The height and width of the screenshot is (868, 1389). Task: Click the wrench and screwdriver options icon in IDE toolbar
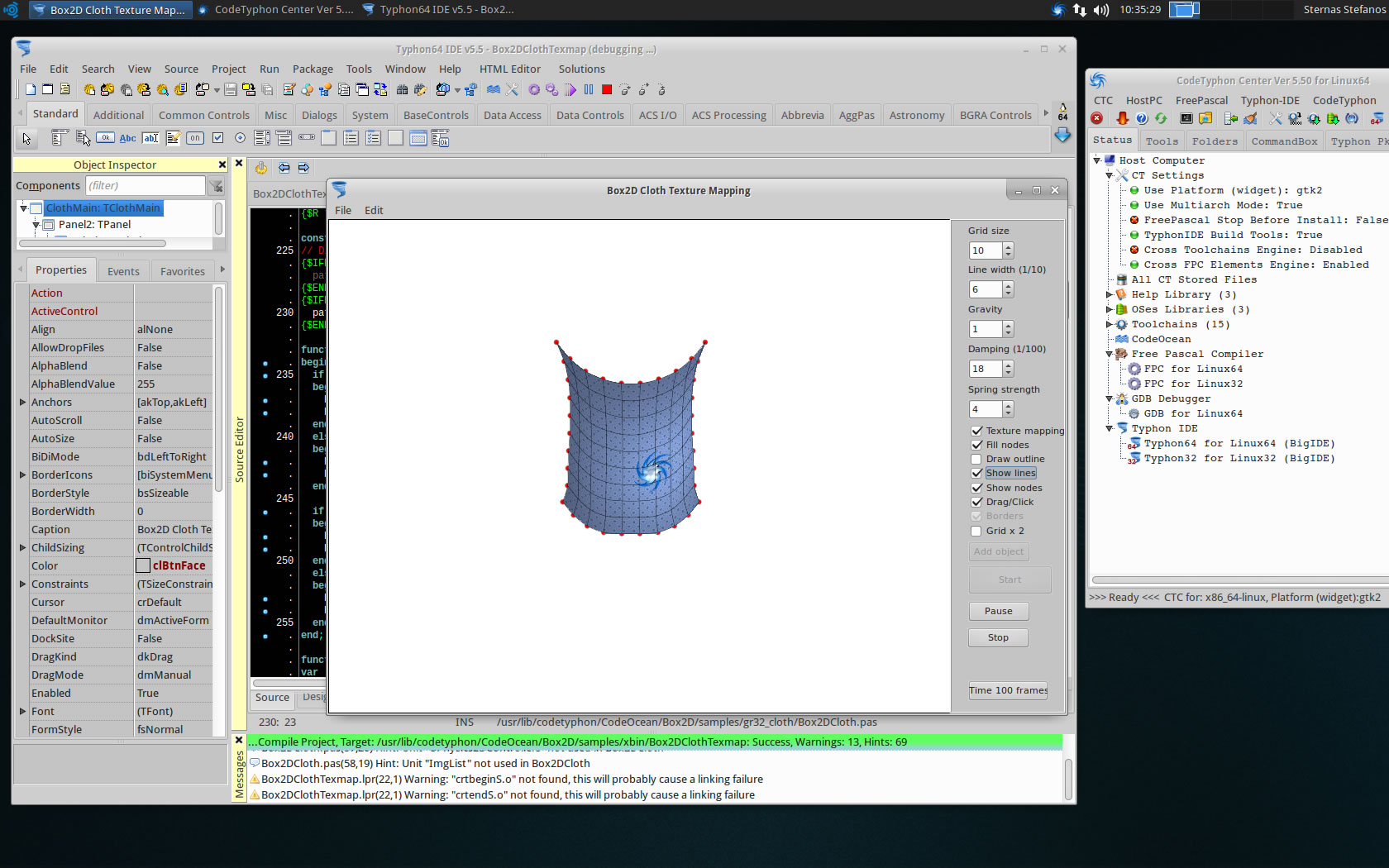tap(512, 89)
